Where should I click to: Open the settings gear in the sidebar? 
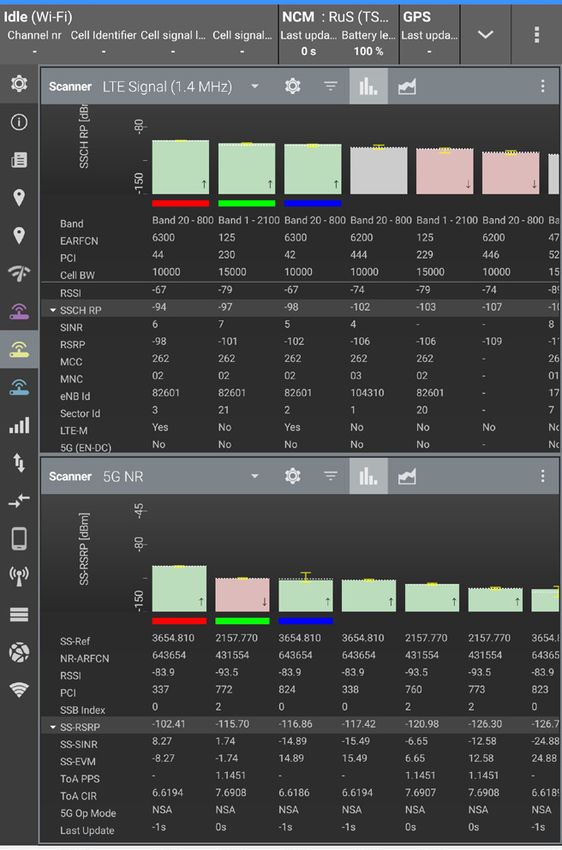point(19,83)
